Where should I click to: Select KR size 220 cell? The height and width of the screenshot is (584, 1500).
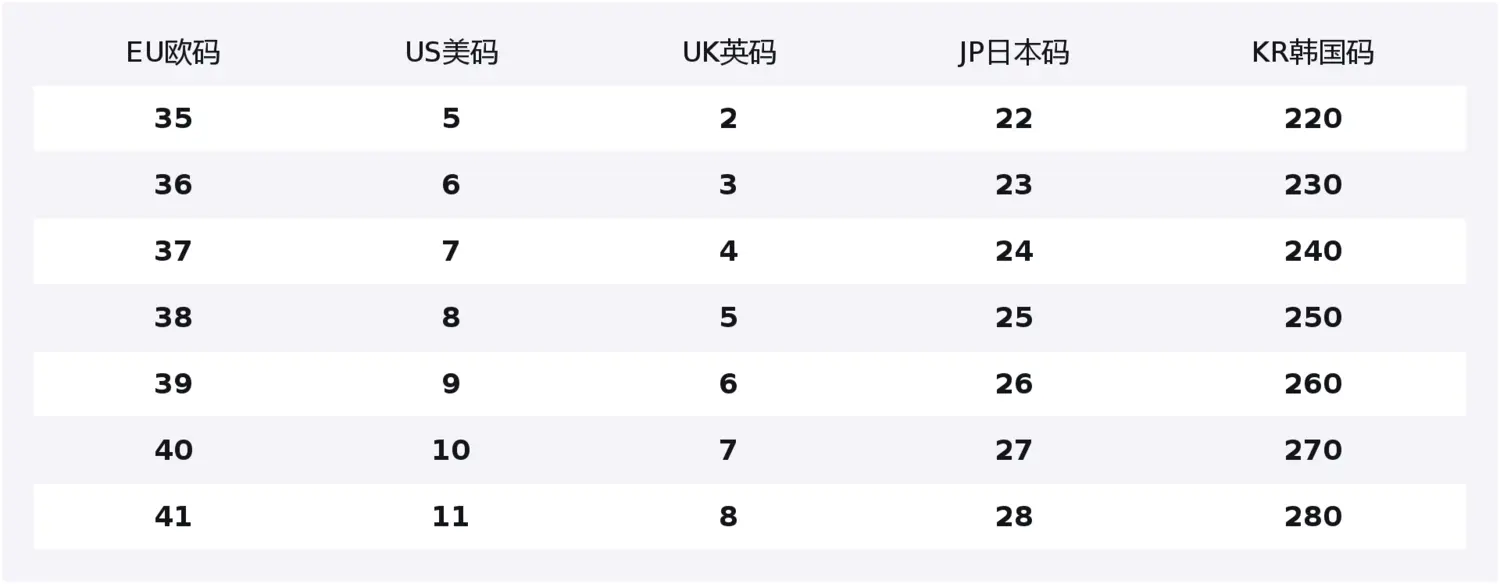pyautogui.click(x=1313, y=119)
